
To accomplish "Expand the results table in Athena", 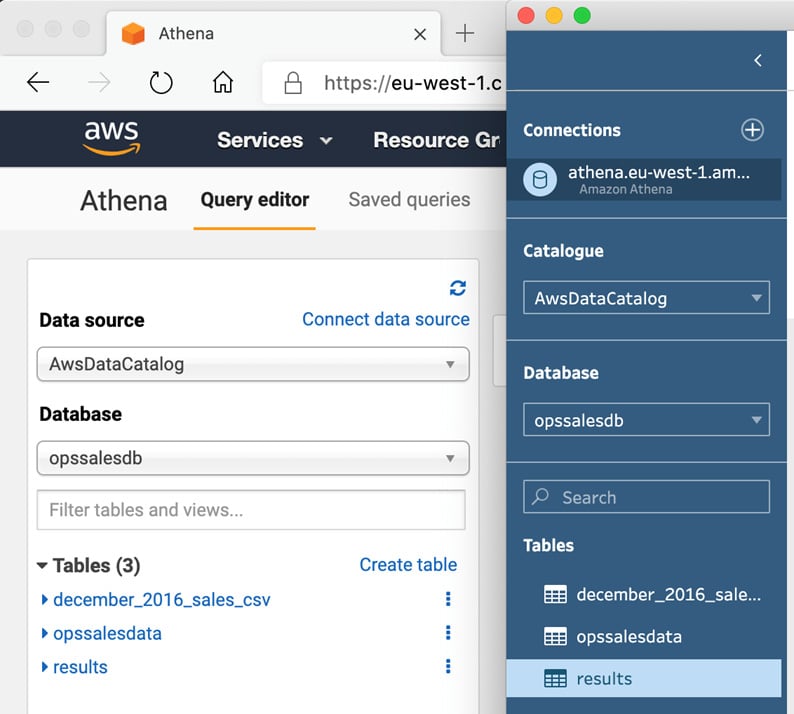I will pyautogui.click(x=45, y=667).
